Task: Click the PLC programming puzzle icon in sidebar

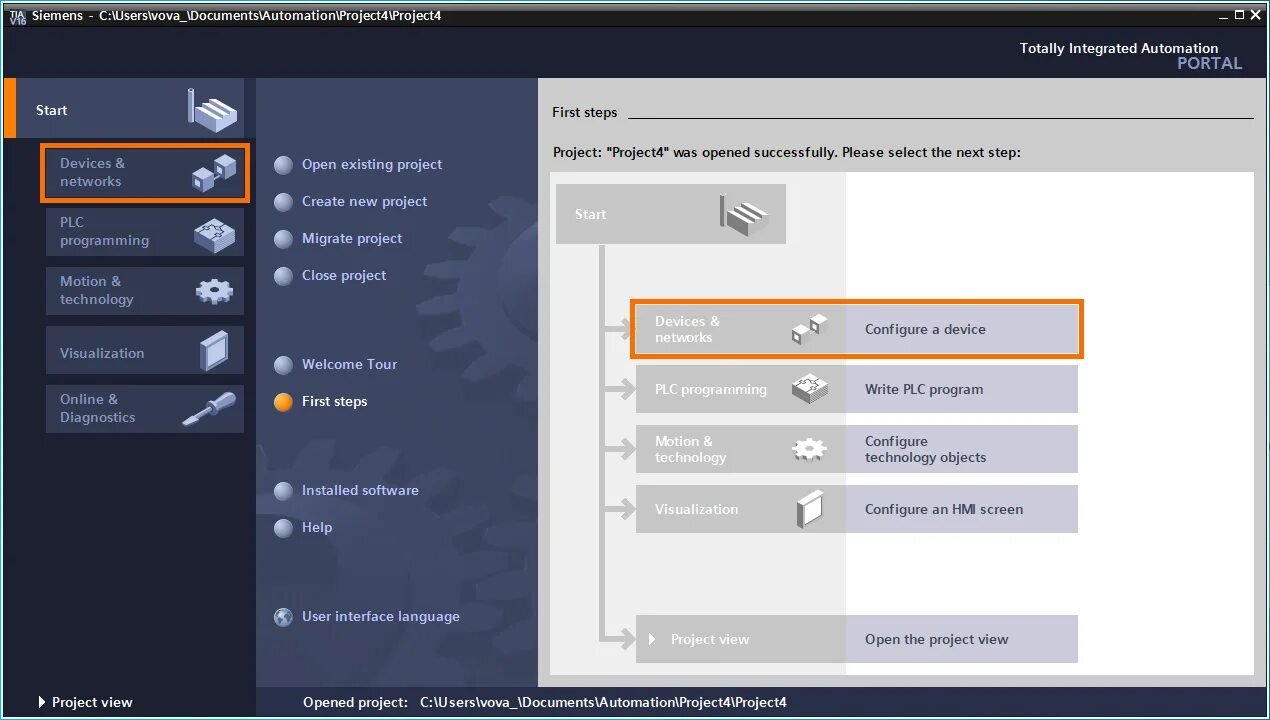Action: (x=215, y=233)
